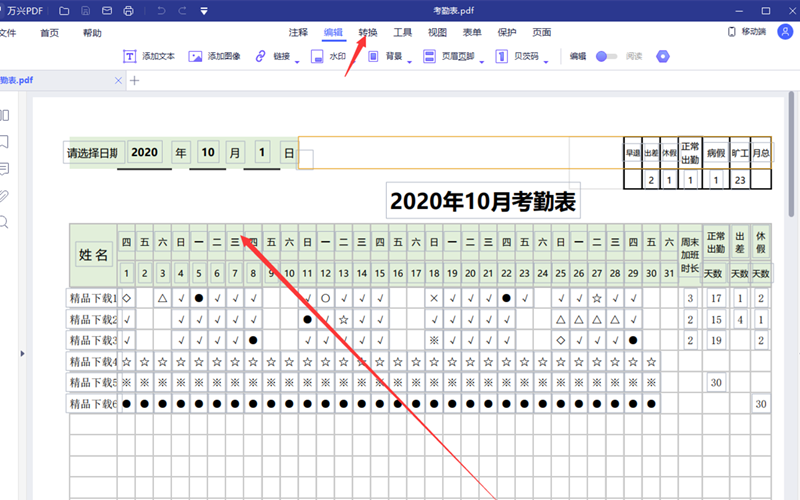Click the save icon in title bar

pyautogui.click(x=86, y=11)
